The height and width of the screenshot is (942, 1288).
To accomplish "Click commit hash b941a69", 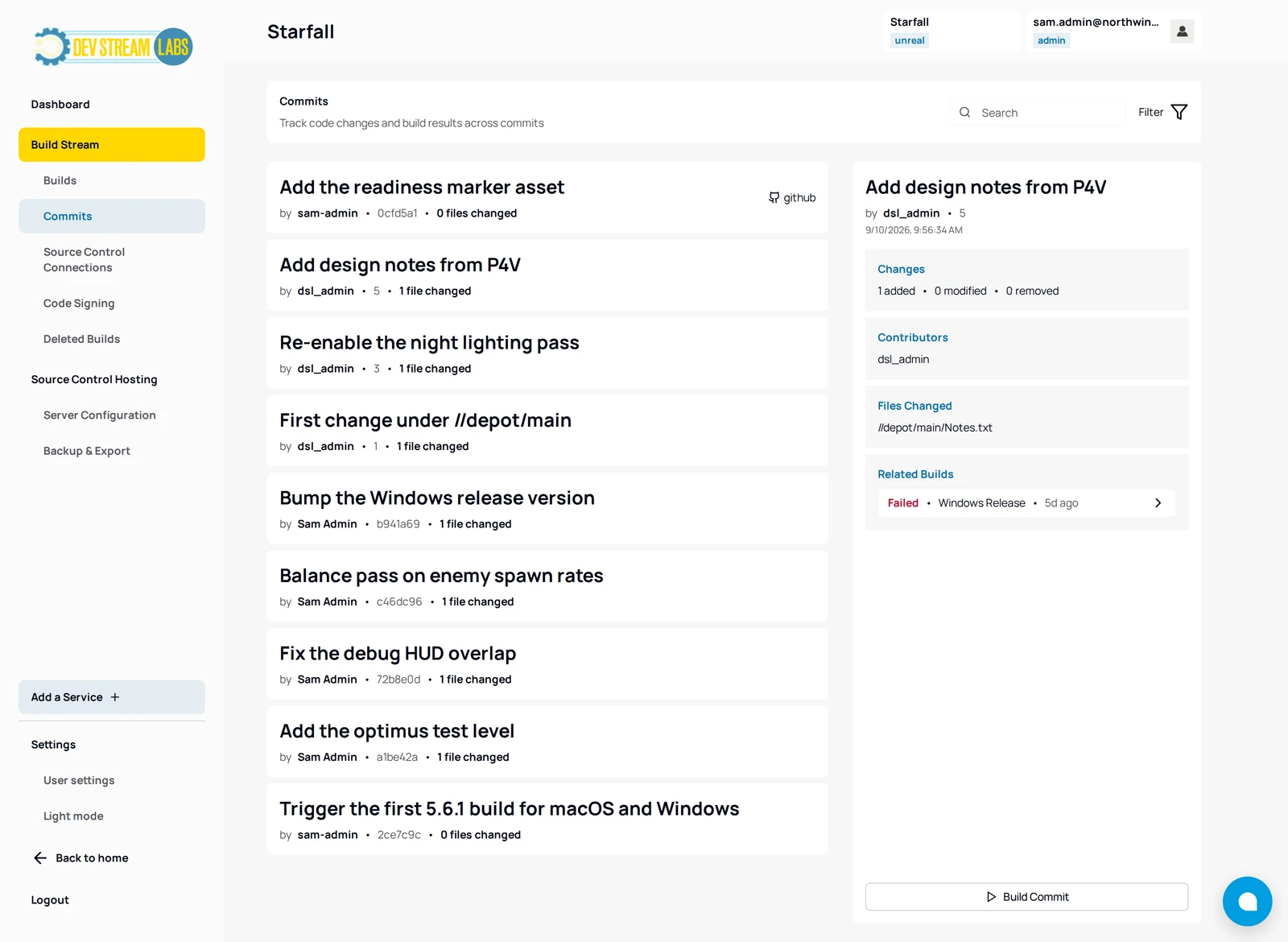I will 398,524.
